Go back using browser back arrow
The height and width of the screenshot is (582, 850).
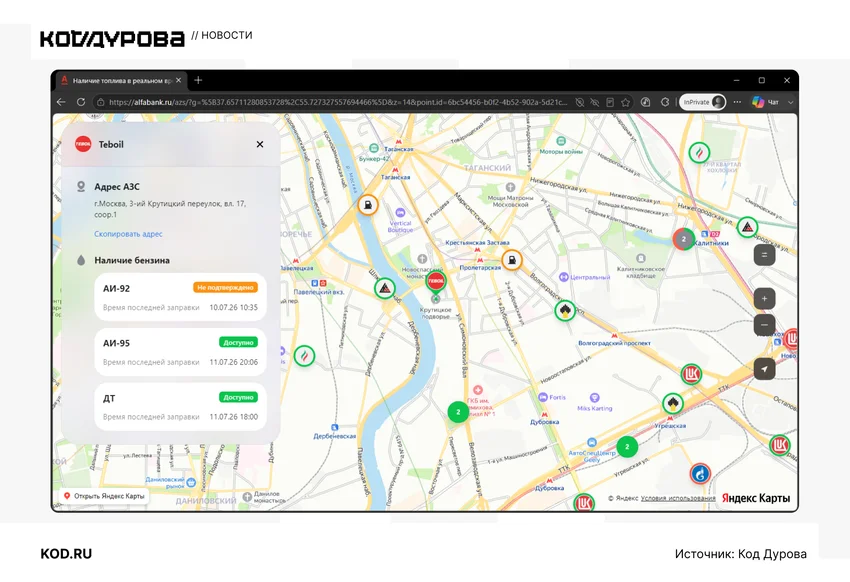click(x=61, y=102)
